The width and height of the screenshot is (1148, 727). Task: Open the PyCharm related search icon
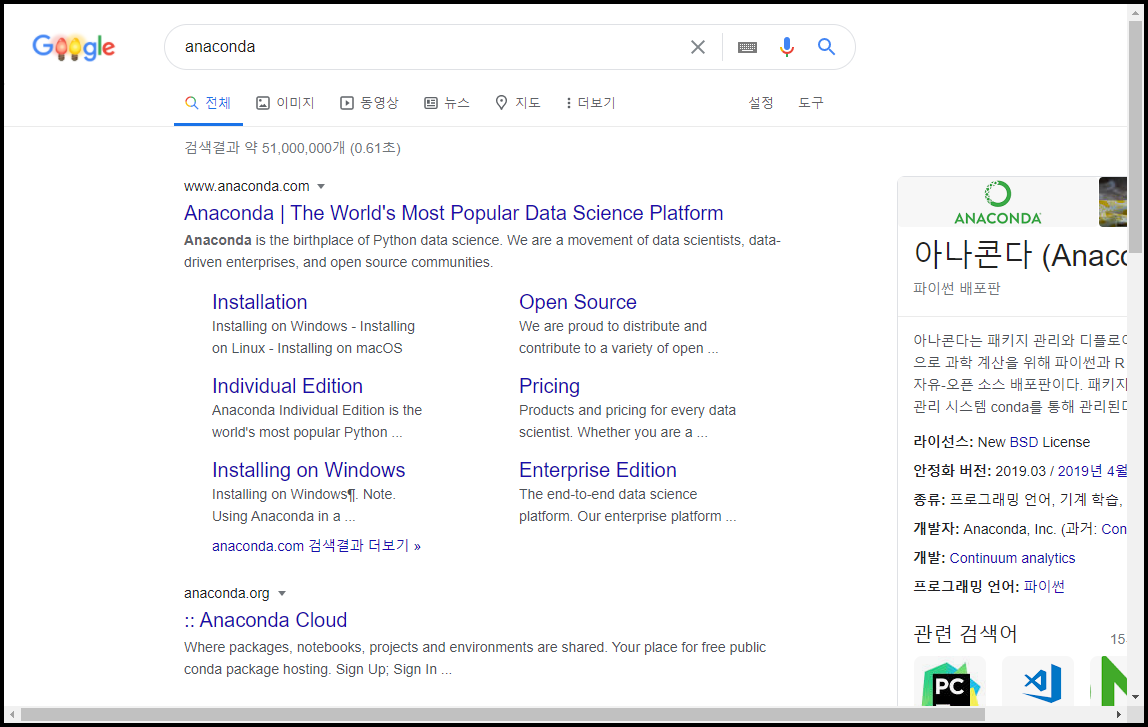click(950, 682)
